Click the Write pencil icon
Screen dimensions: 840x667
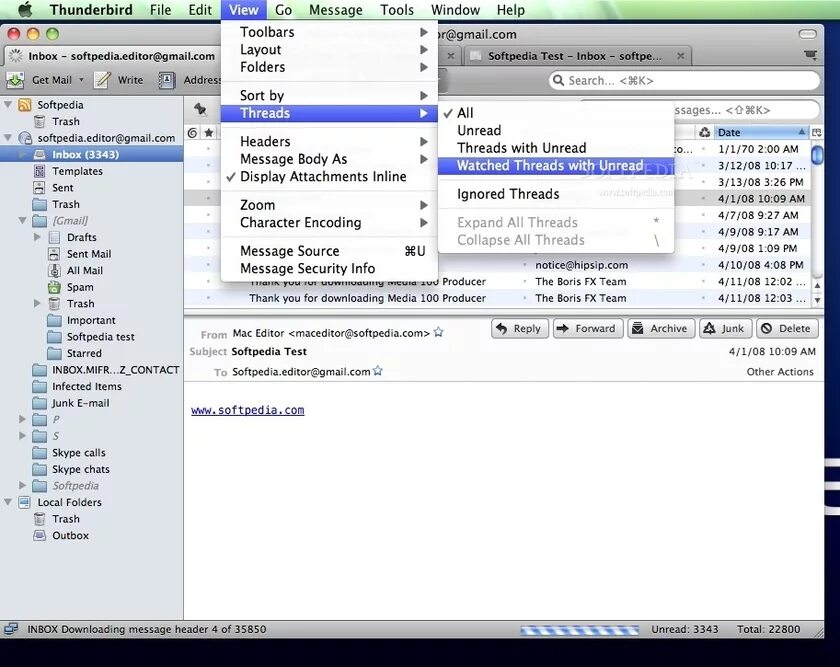[102, 80]
